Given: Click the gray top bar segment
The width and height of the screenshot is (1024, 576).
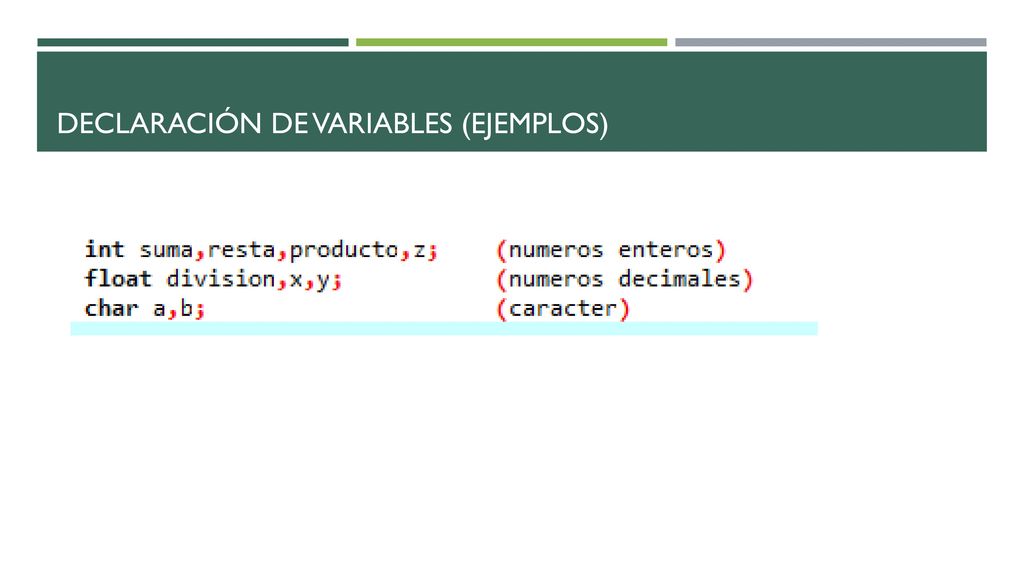Looking at the screenshot, I should coord(831,42).
